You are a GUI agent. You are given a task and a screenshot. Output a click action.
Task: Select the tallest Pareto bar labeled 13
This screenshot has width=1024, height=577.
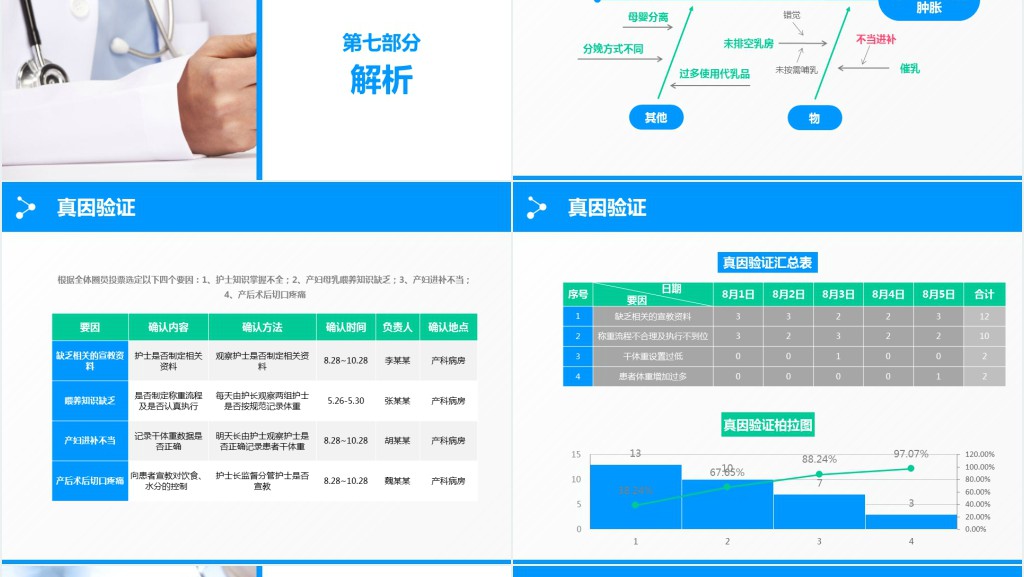(635, 496)
